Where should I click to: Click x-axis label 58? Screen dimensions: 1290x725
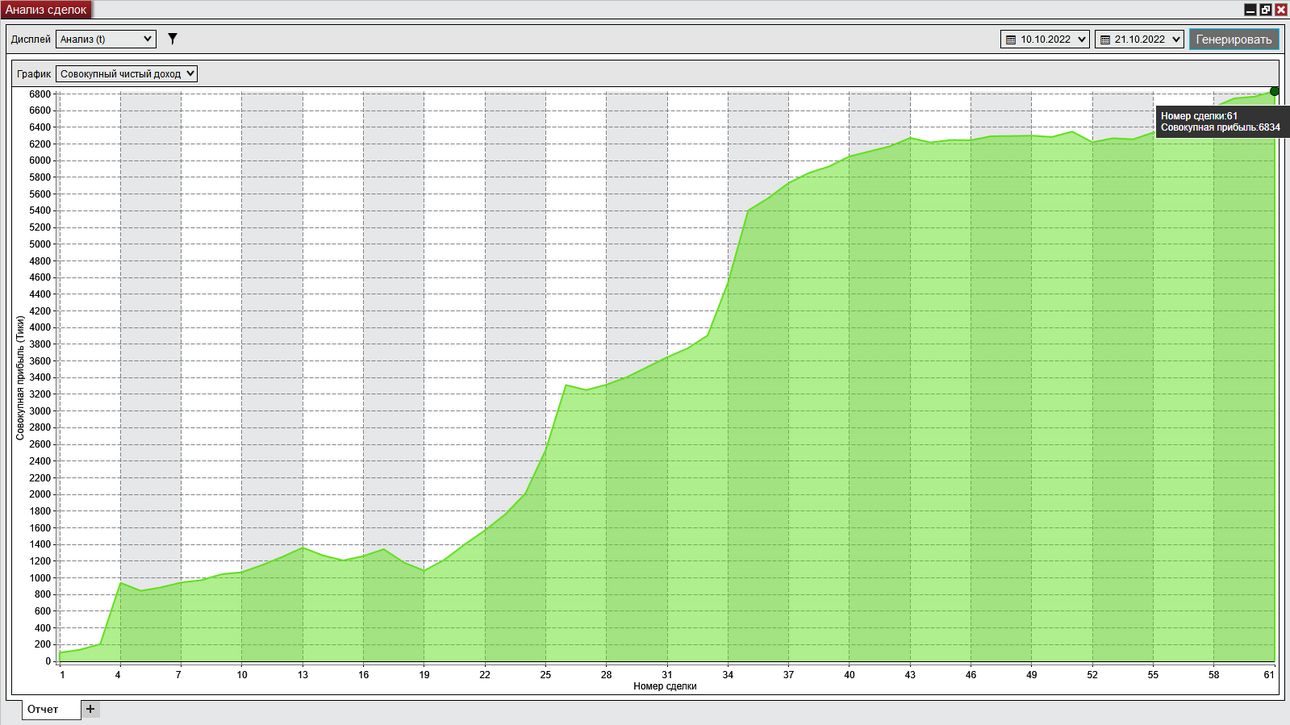pos(1213,675)
